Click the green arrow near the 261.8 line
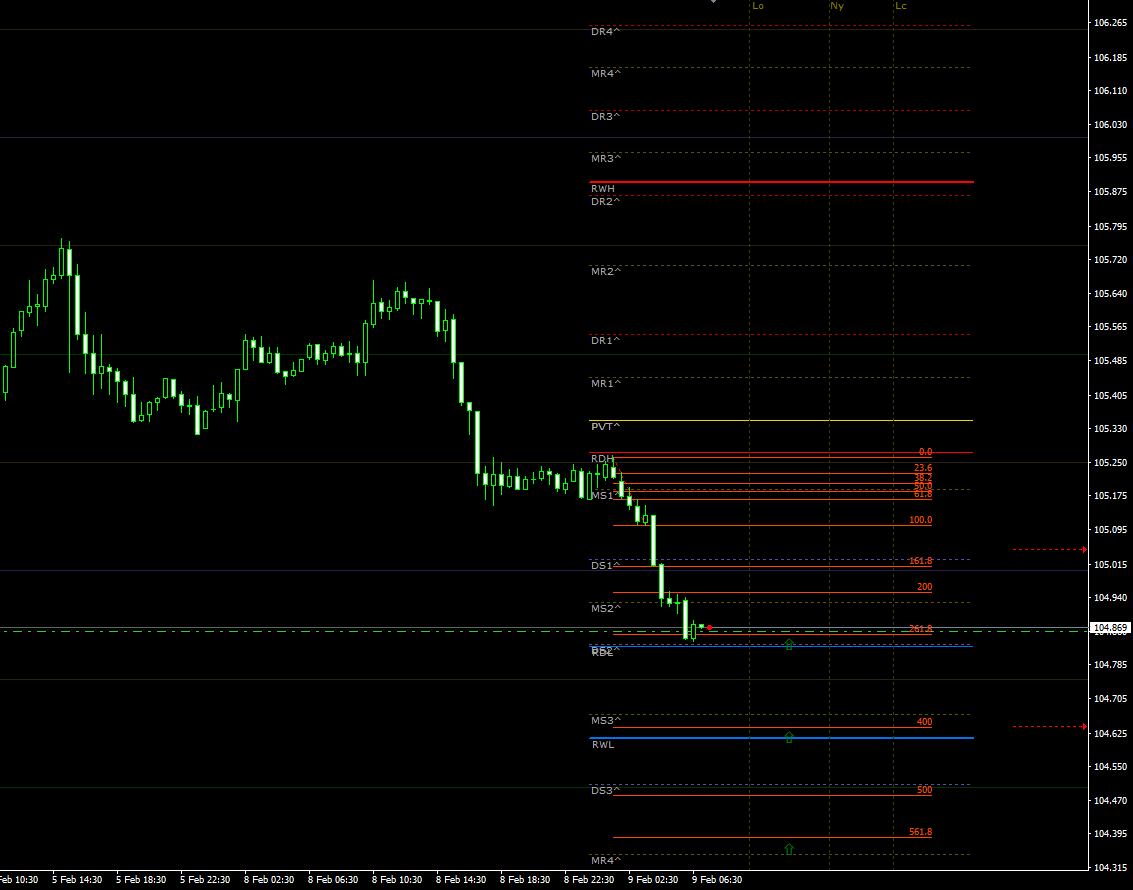This screenshot has width=1133, height=890. tap(788, 644)
